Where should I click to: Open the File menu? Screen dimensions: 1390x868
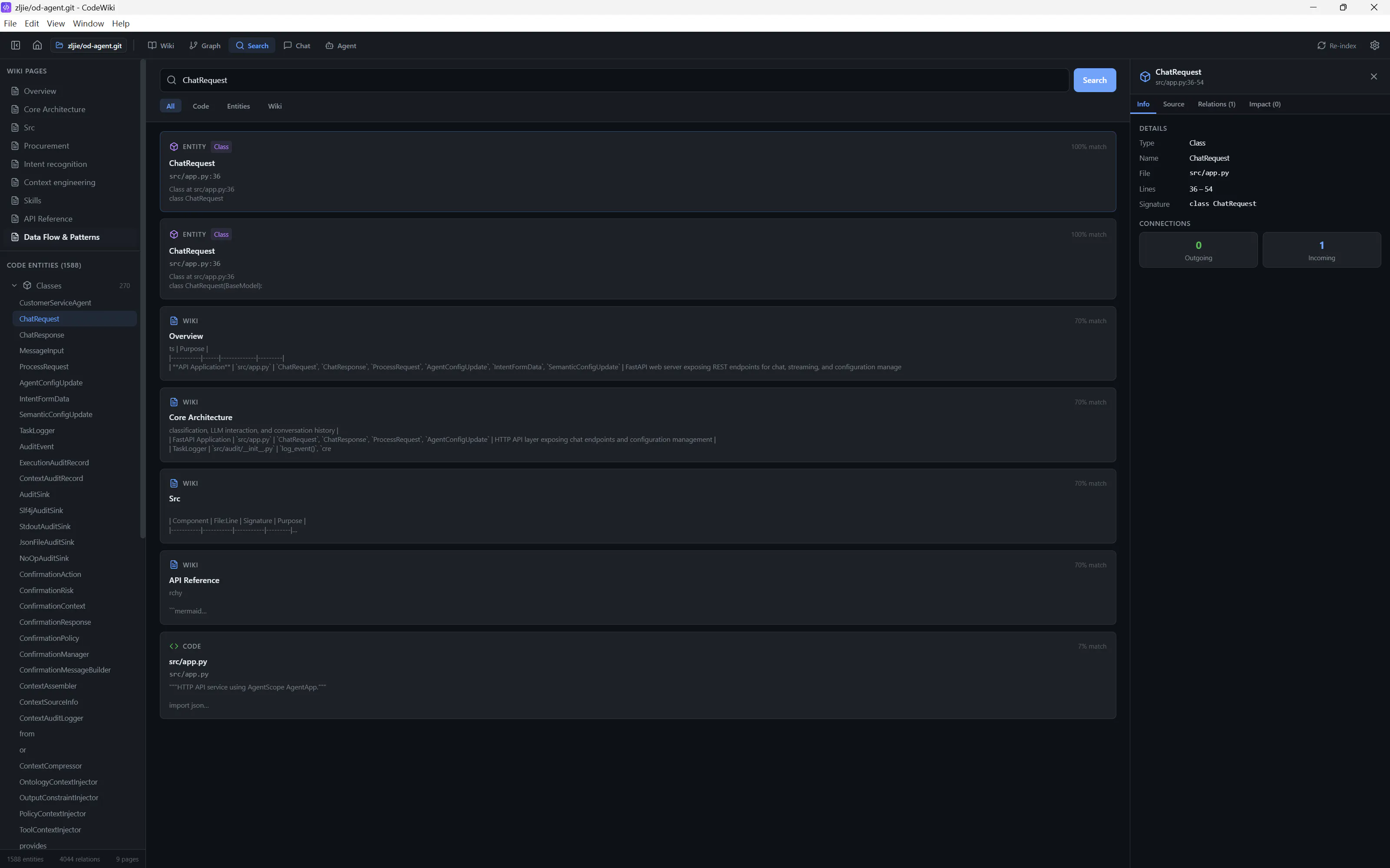point(10,23)
